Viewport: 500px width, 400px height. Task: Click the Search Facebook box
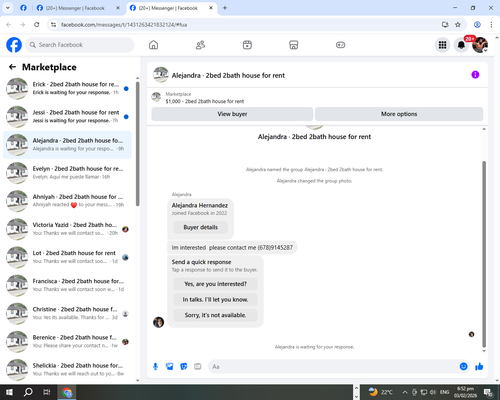coord(80,45)
